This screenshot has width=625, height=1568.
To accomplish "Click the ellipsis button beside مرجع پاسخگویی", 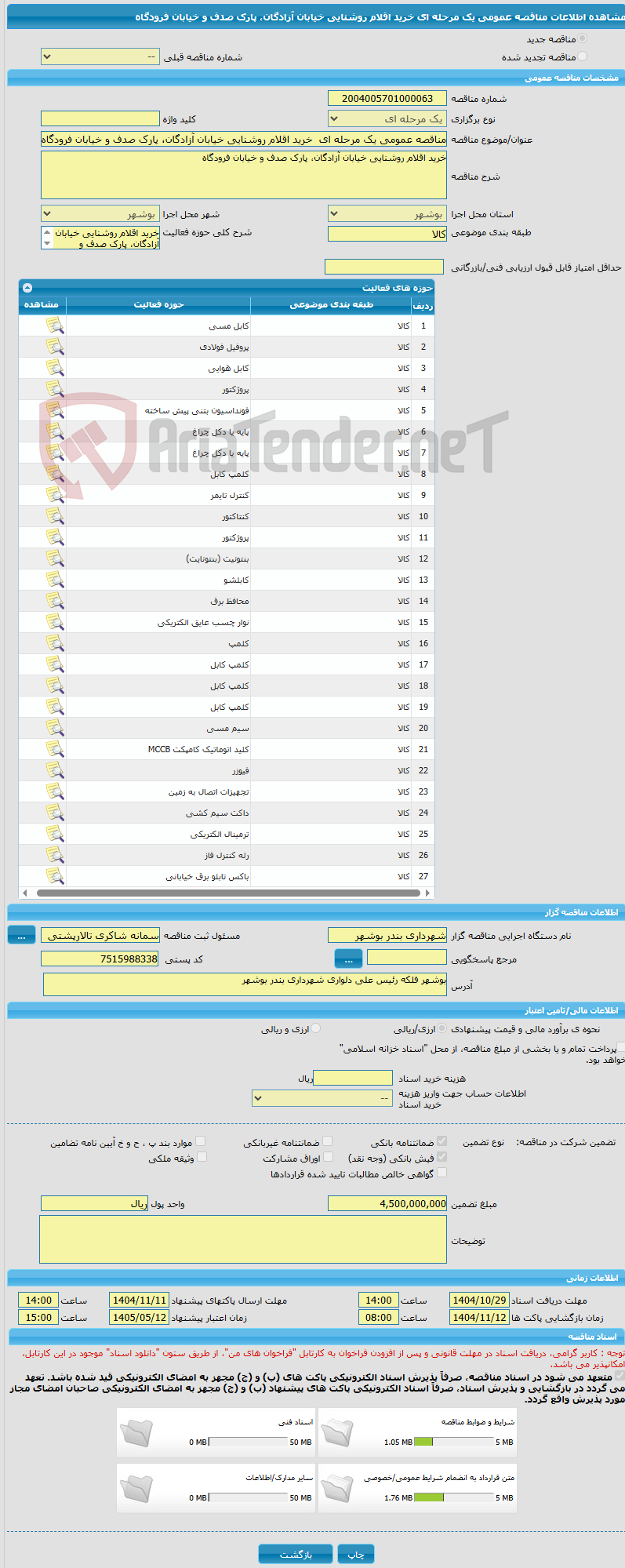I will (x=348, y=959).
